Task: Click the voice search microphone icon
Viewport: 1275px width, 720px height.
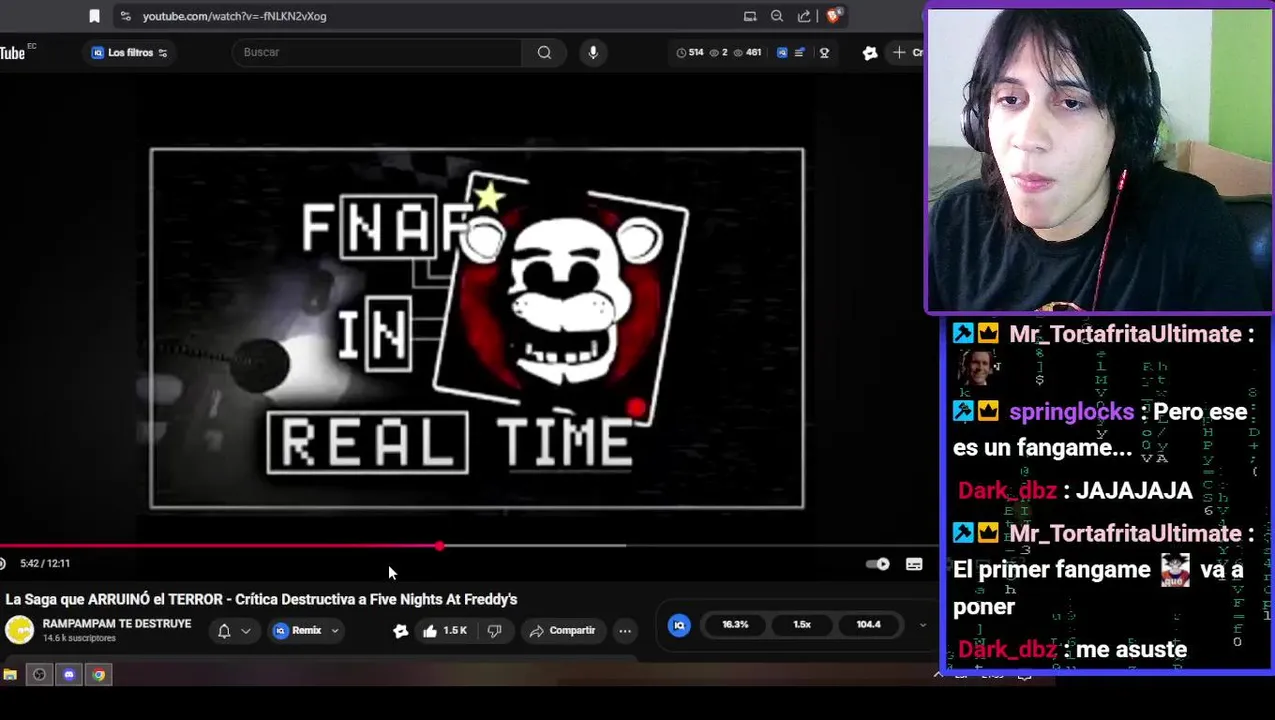Action: click(593, 52)
